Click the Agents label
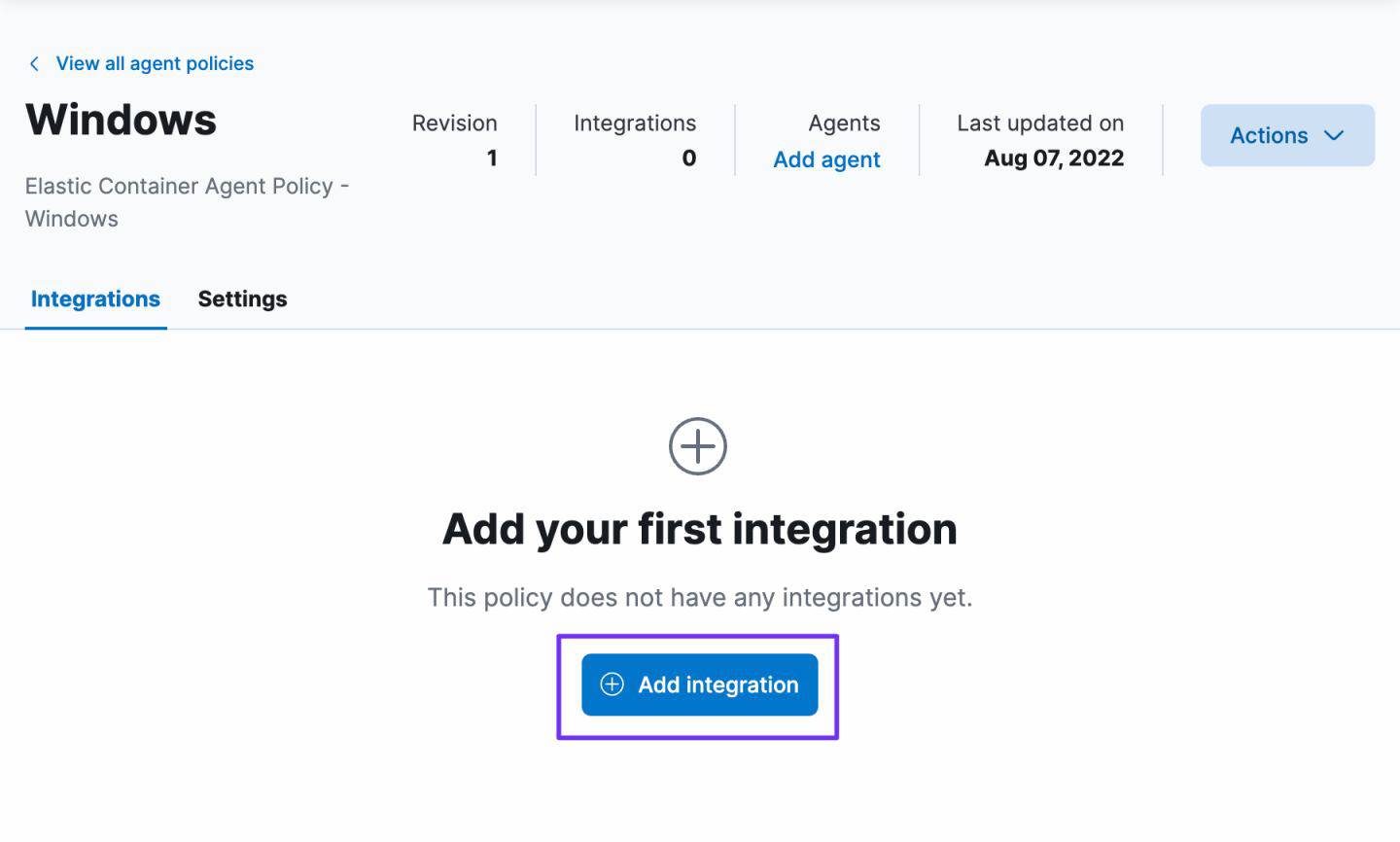 point(844,123)
